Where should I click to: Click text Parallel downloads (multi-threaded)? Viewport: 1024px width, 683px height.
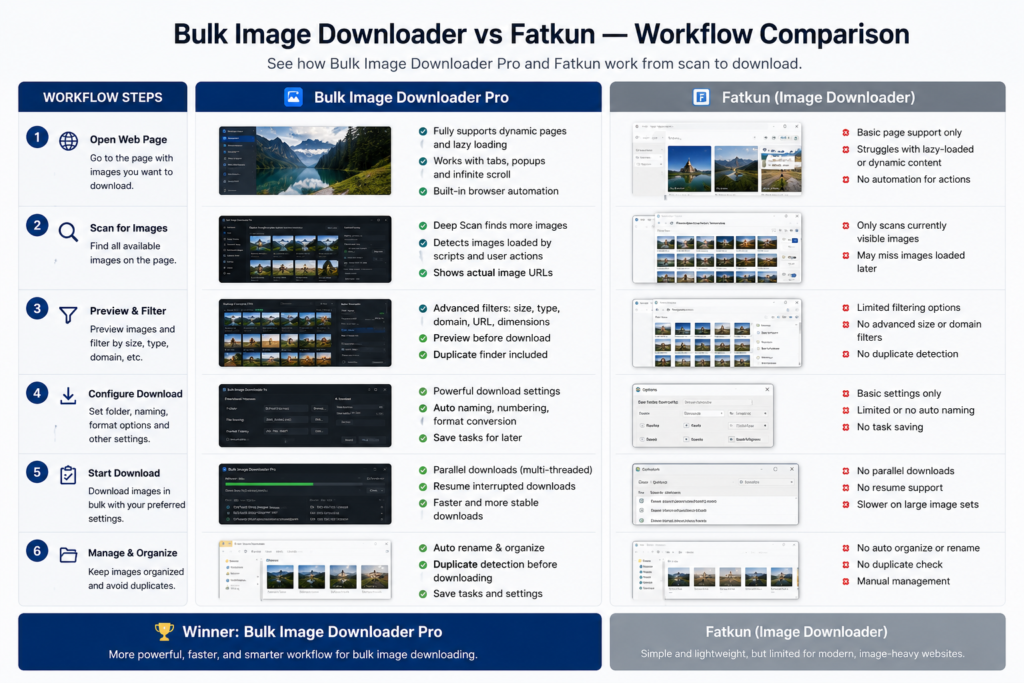pyautogui.click(x=513, y=469)
